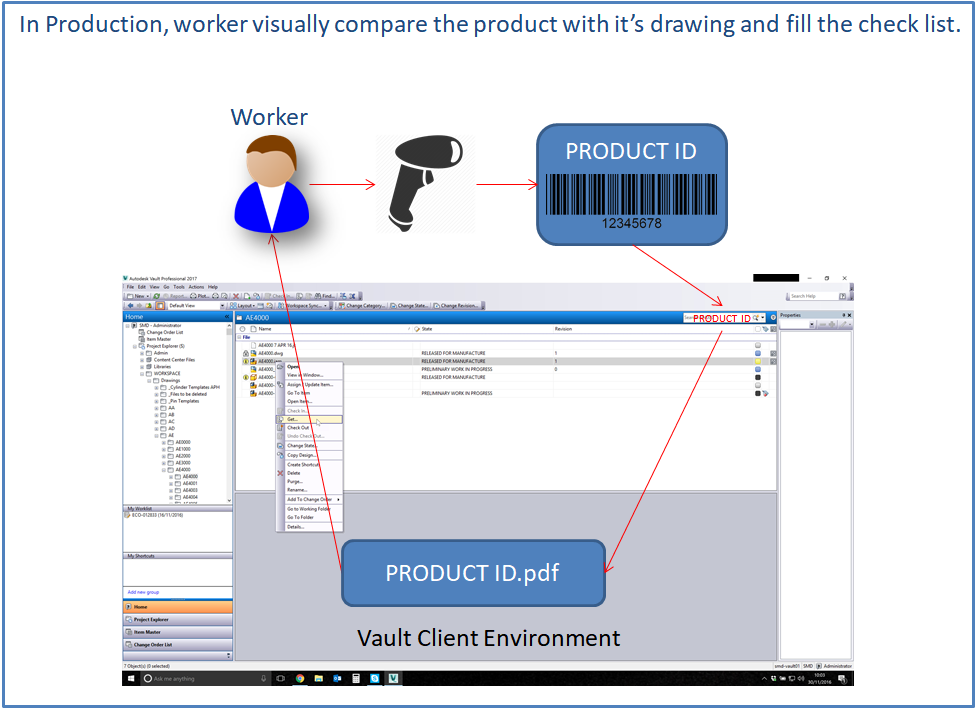Switch on the Project Explorer navigation pane

coord(177,620)
